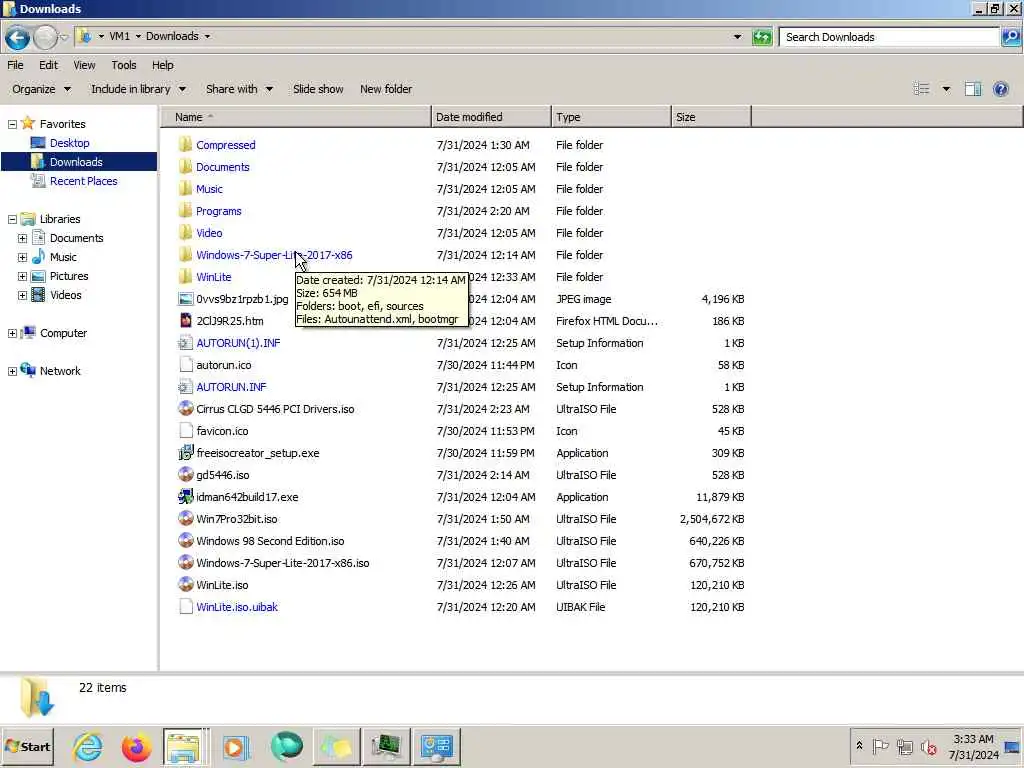Select the gd5446.iso disc icon
Viewport: 1024px width, 768px height.
click(185, 475)
